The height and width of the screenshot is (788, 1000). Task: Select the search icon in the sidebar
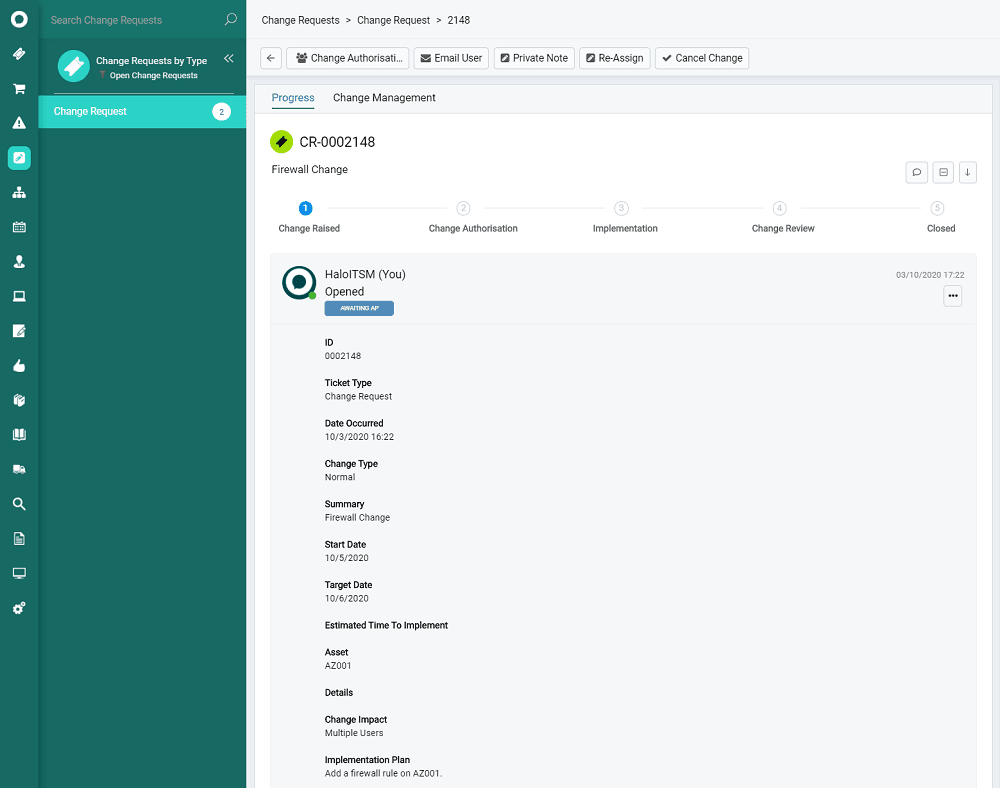click(x=18, y=503)
